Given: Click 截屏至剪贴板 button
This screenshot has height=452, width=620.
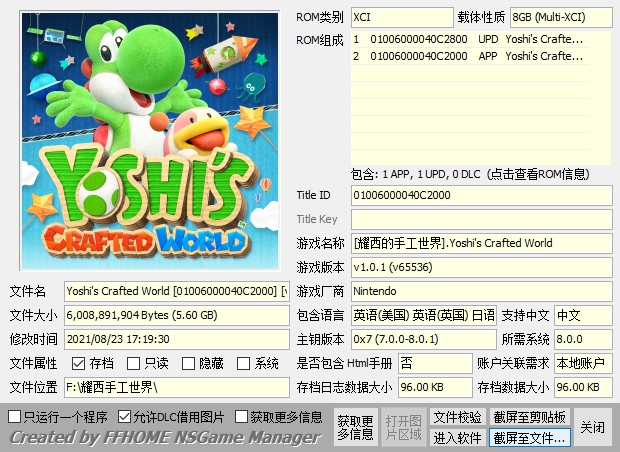Looking at the screenshot, I should click(x=529, y=417).
